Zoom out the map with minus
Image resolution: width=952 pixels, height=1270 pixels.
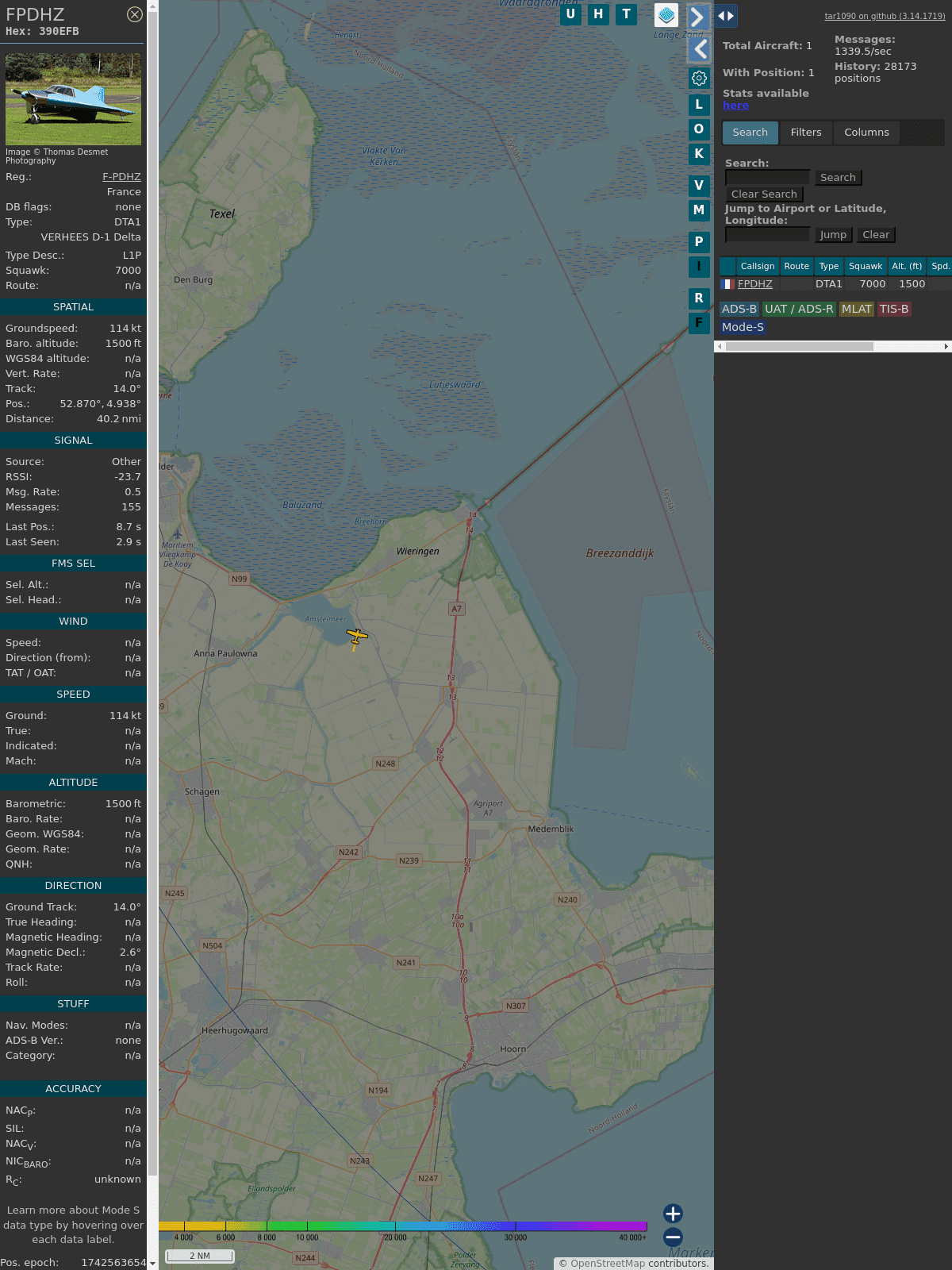pyautogui.click(x=673, y=1237)
